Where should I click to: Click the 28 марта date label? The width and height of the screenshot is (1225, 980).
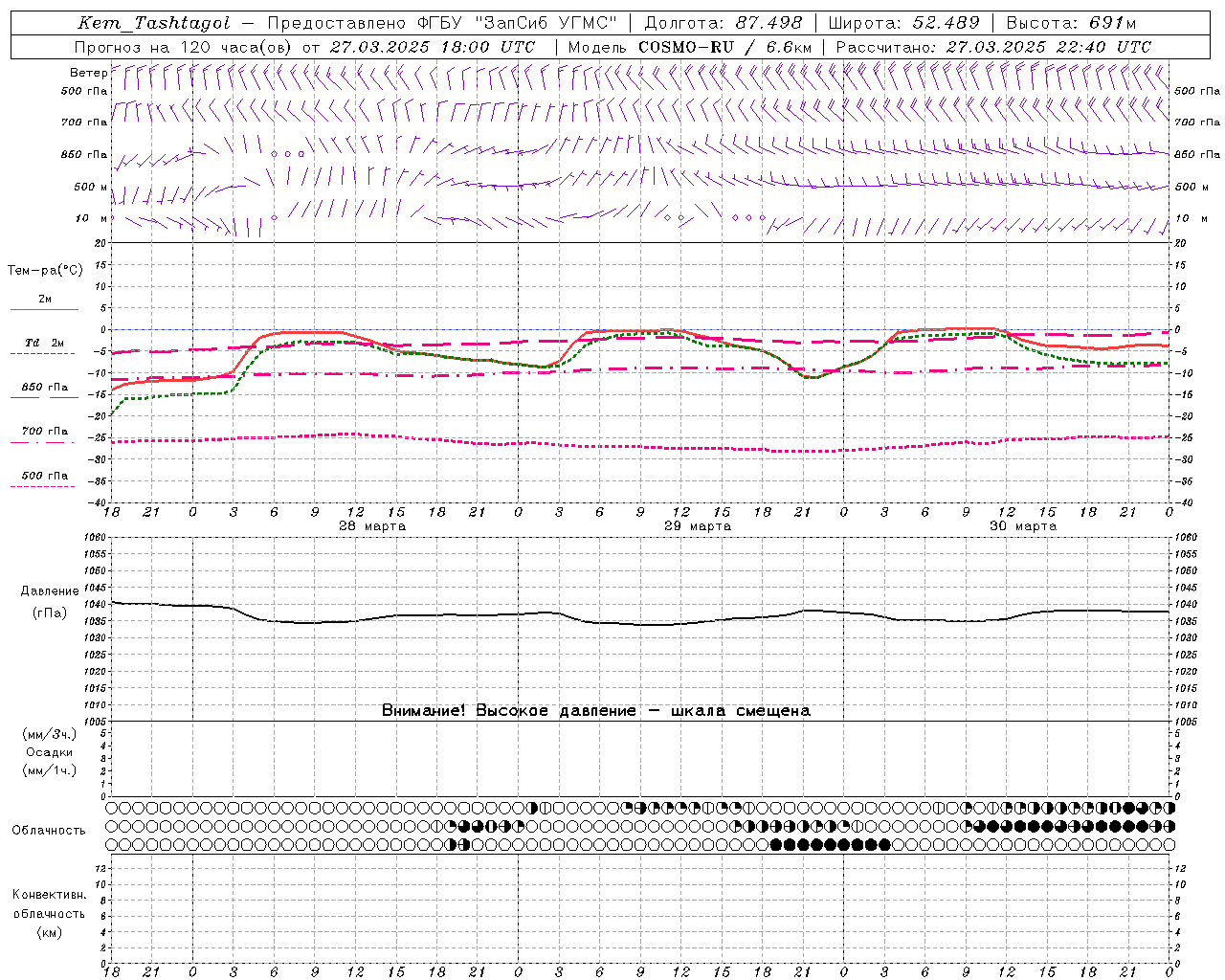point(372,526)
